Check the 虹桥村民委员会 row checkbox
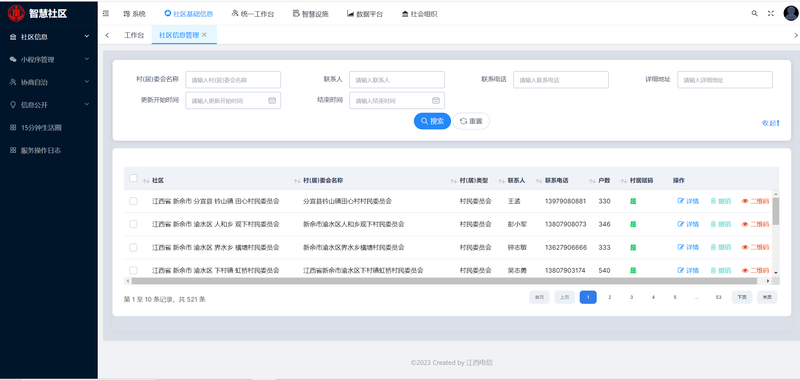This screenshot has height=380, width=800. coord(133,270)
